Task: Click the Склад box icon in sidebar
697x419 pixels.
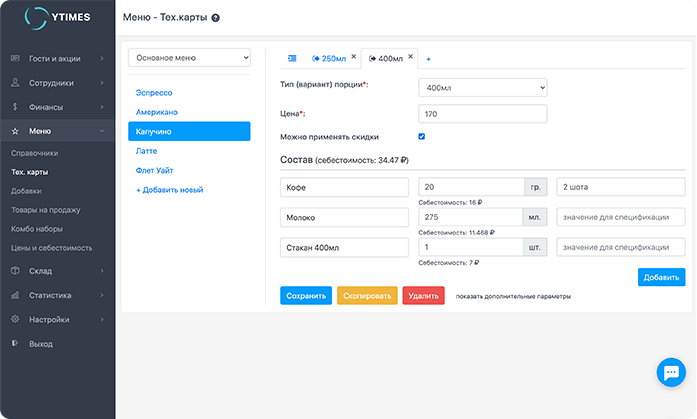Action: click(15, 270)
